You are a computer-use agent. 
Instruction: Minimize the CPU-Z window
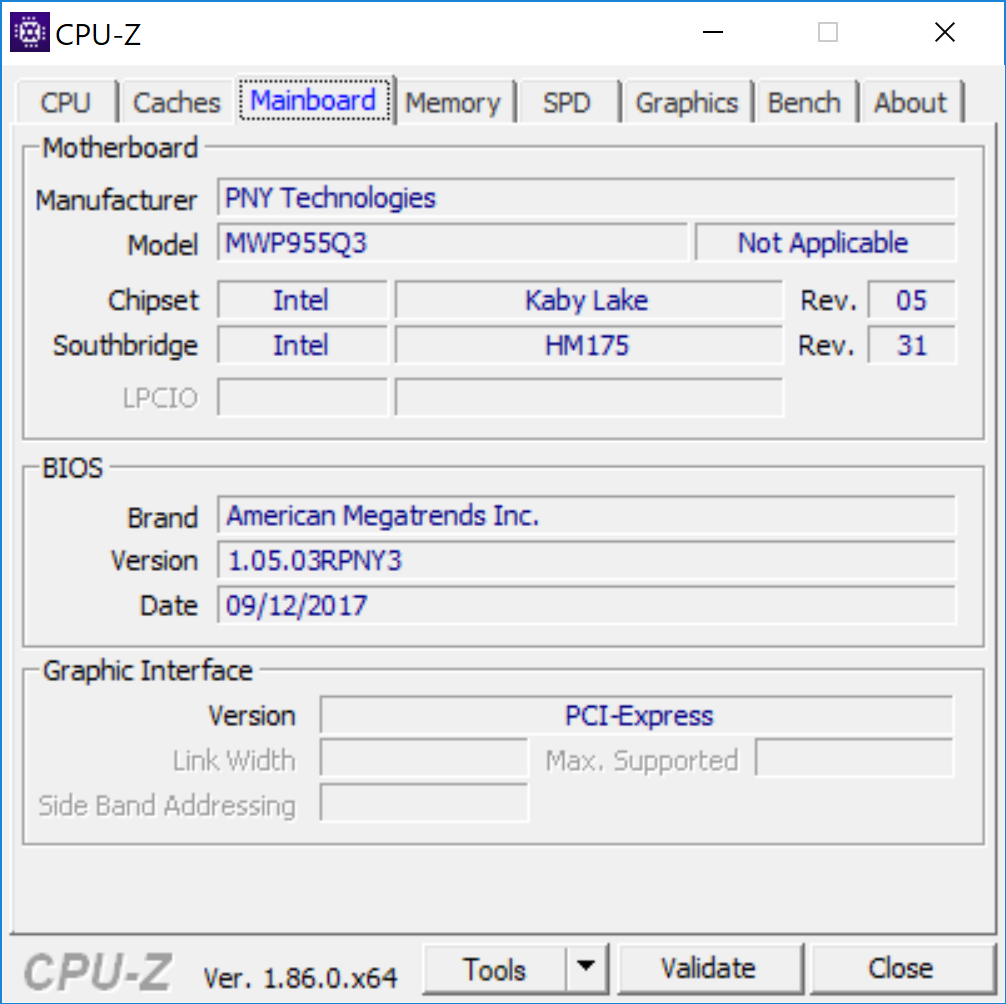tap(713, 31)
